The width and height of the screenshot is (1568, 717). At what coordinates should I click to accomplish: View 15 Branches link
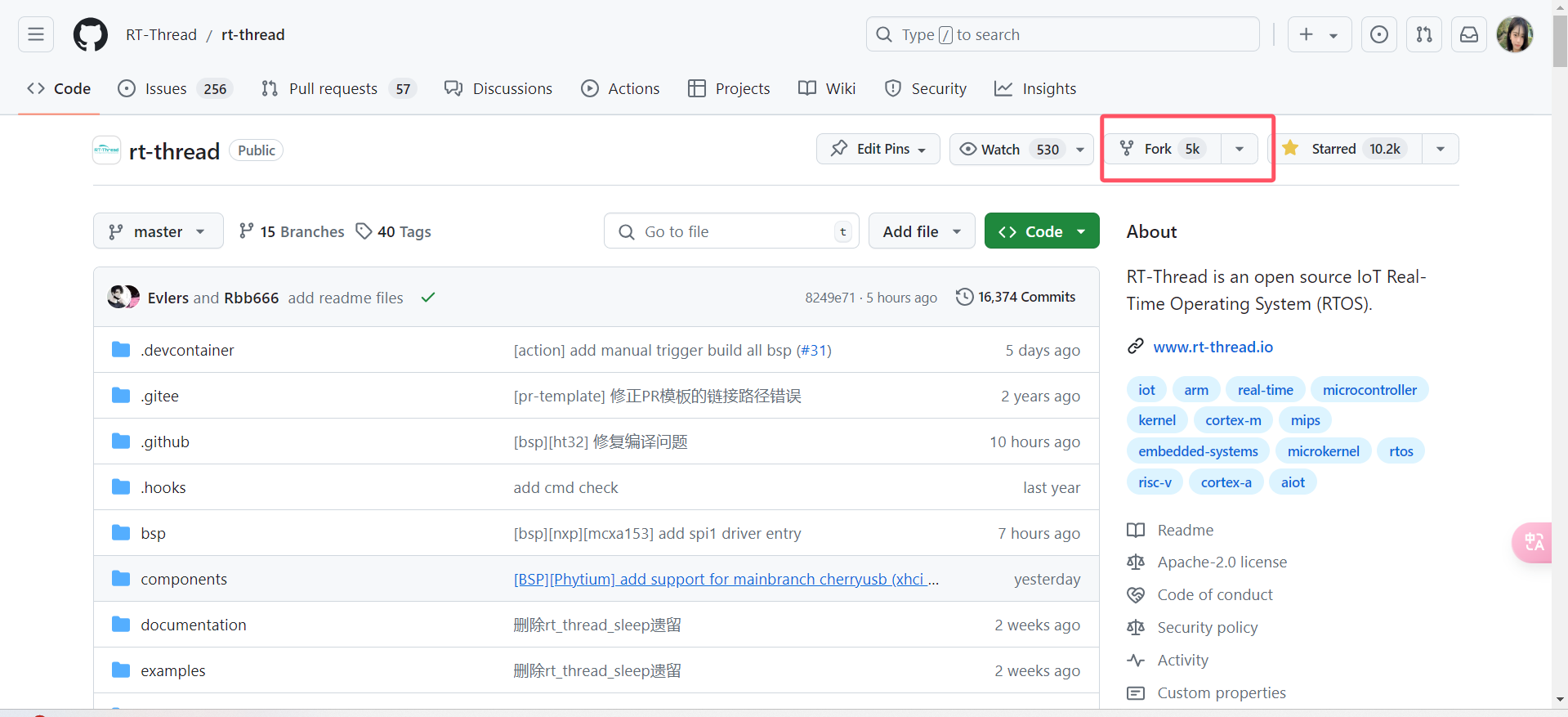point(292,231)
